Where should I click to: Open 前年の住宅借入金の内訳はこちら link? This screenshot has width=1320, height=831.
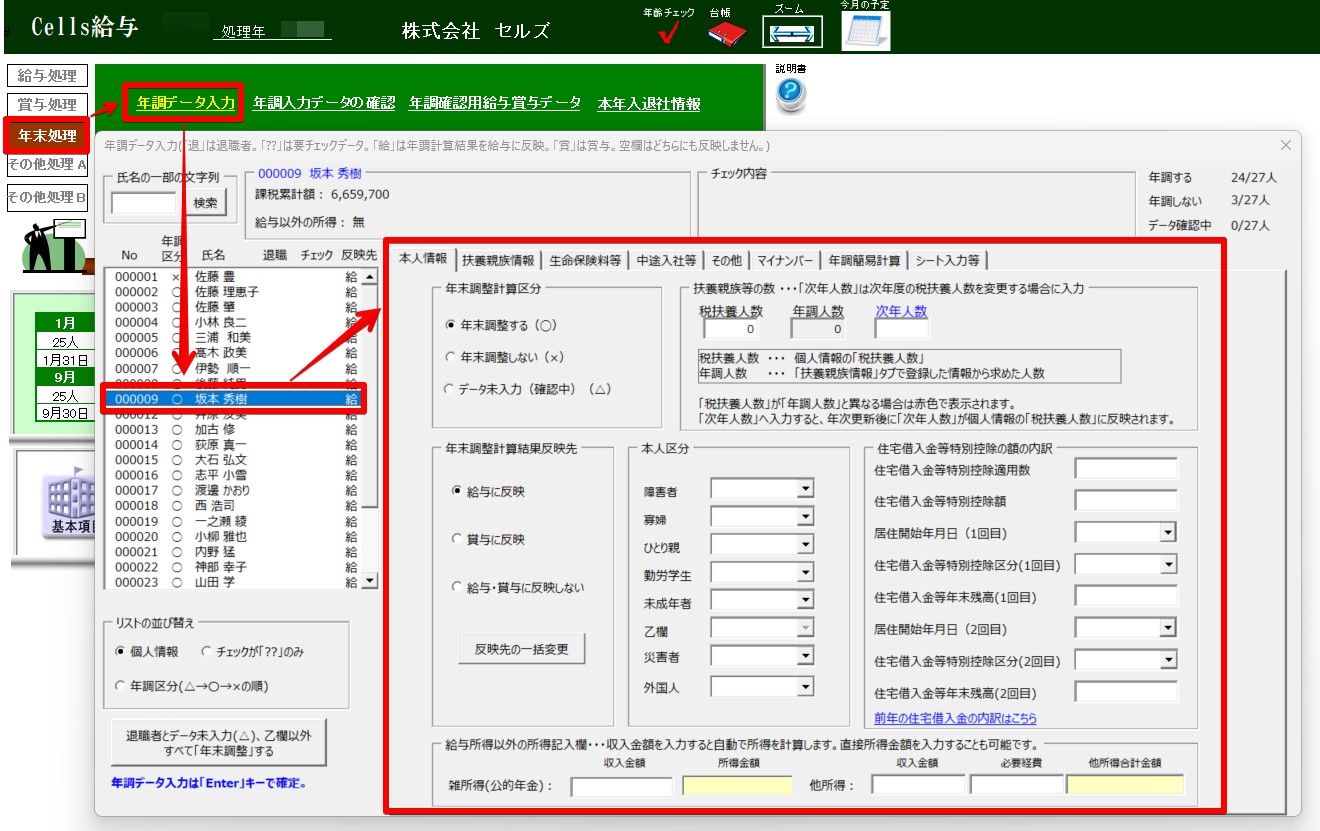(955, 718)
